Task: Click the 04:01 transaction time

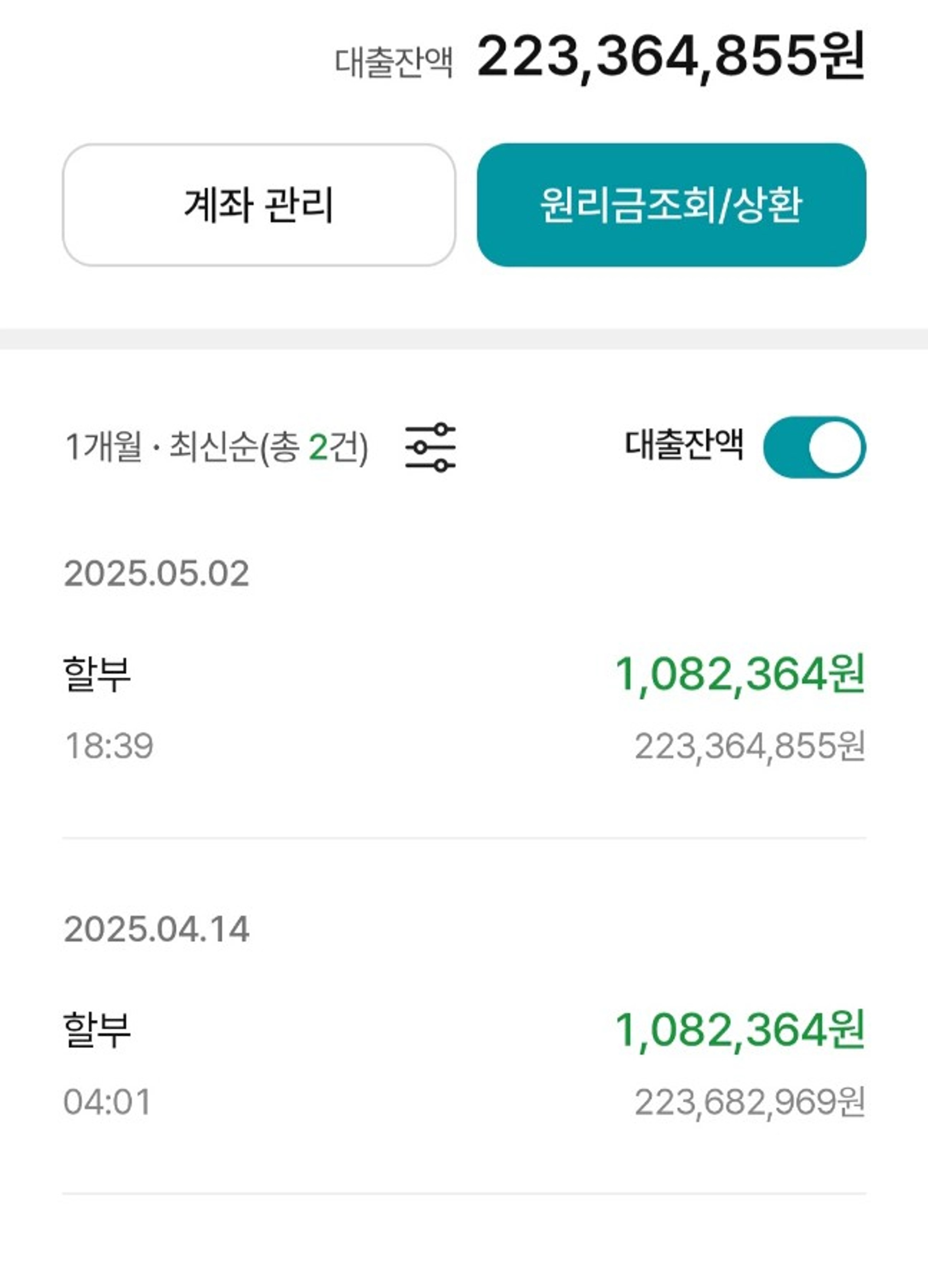Action: (x=107, y=1102)
